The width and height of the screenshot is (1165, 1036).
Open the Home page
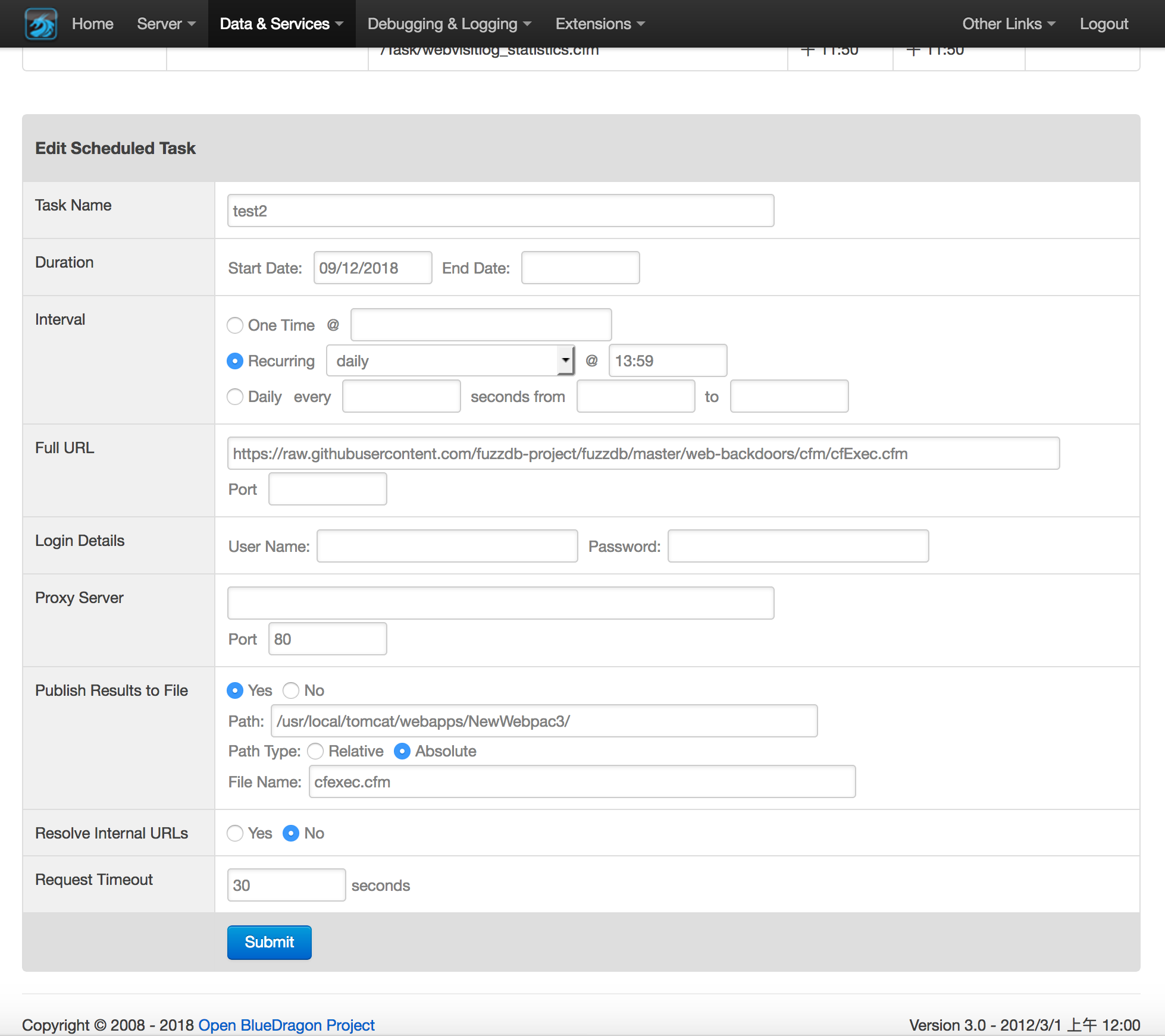coord(92,24)
